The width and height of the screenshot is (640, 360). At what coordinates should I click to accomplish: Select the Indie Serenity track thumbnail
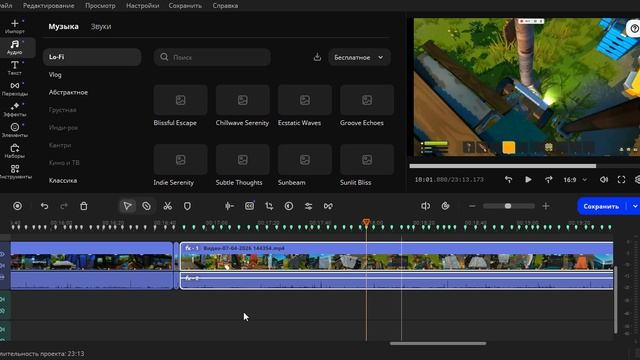point(180,160)
